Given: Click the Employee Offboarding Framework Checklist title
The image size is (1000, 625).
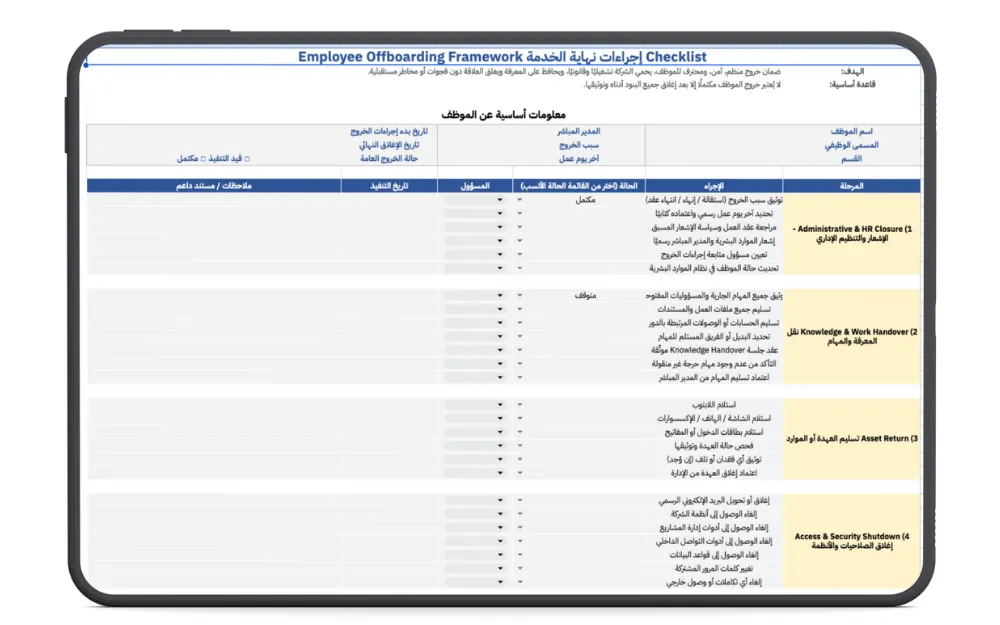Looking at the screenshot, I should [503, 57].
